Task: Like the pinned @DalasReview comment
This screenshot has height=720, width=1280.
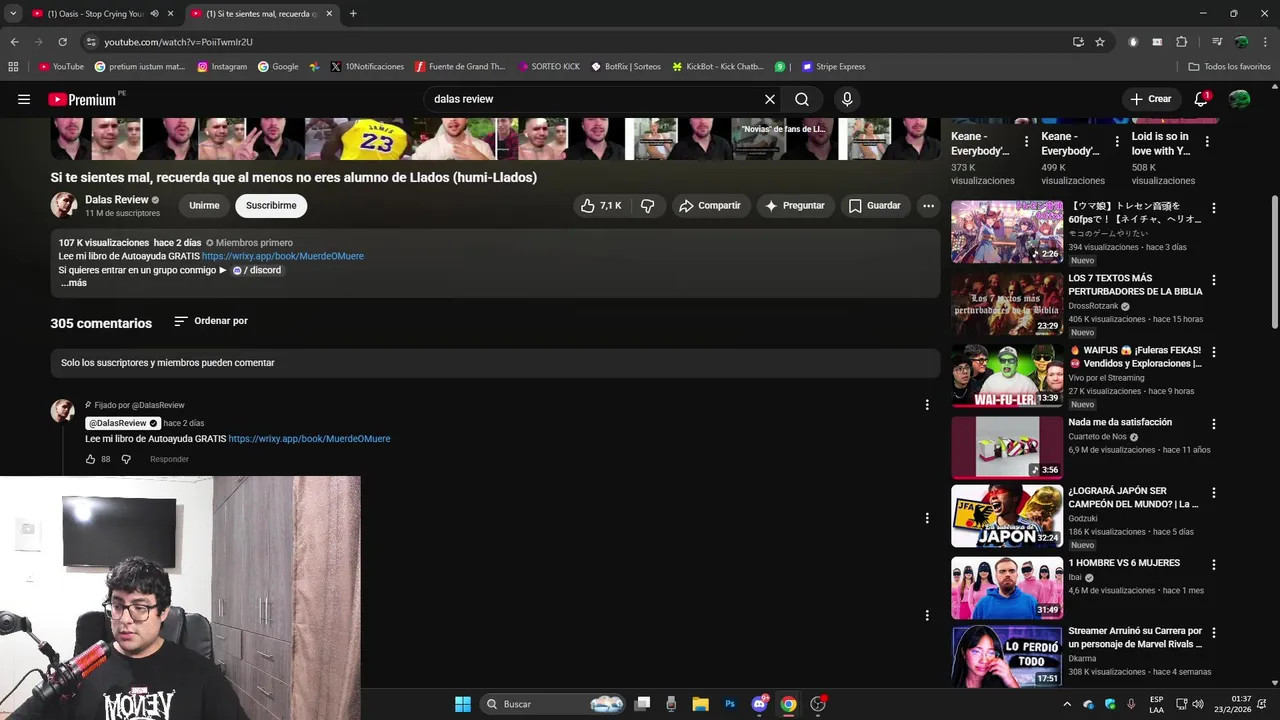Action: tap(90, 459)
